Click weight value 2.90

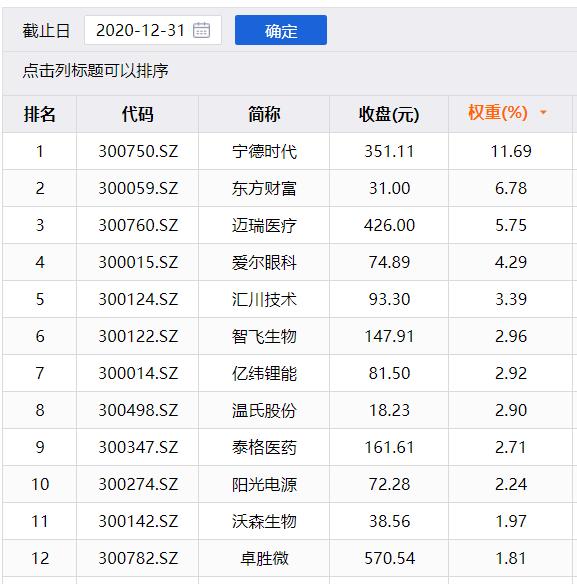(511, 410)
